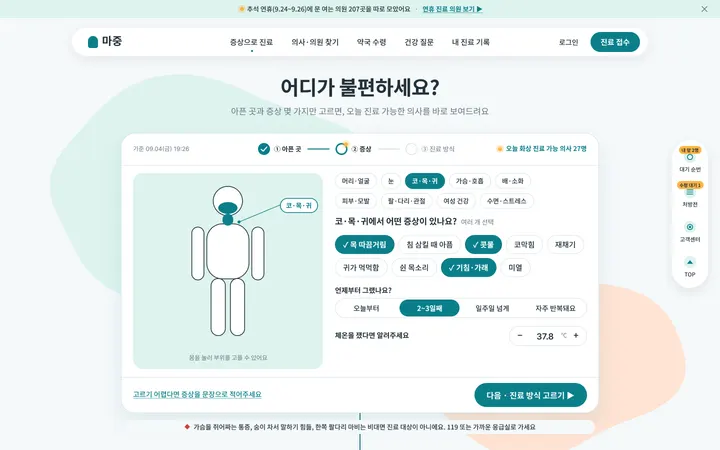Click the left leg of the body diagram
The image size is (720, 450).
[218, 307]
